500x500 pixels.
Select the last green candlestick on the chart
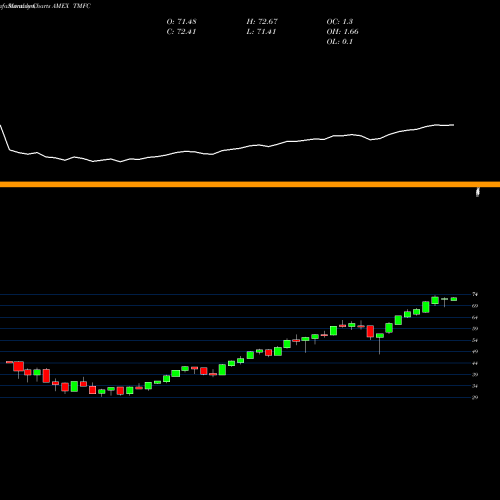pyautogui.click(x=454, y=299)
